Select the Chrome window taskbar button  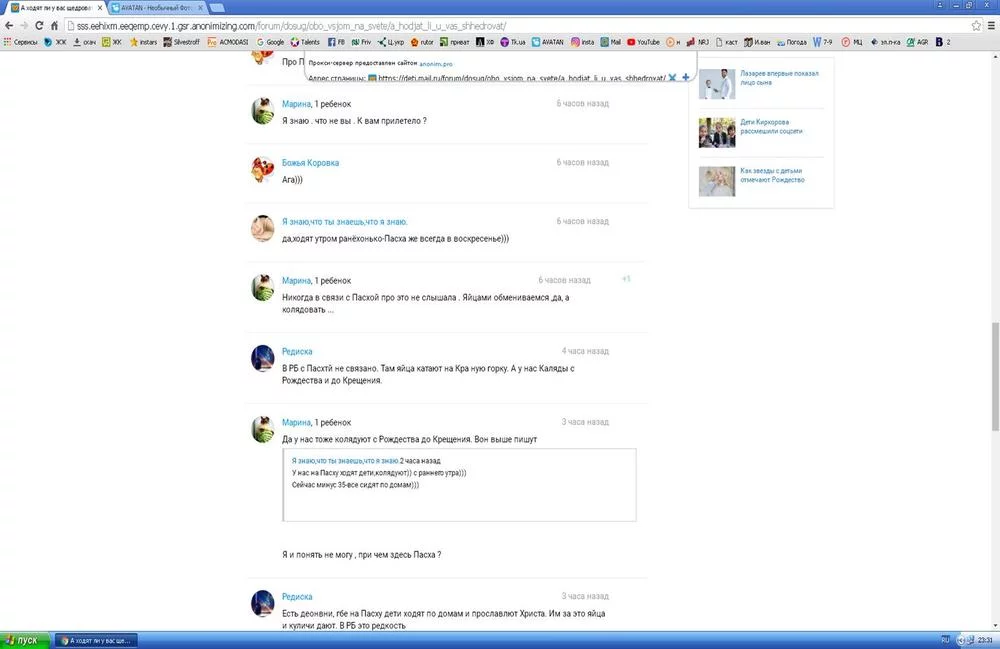96,640
